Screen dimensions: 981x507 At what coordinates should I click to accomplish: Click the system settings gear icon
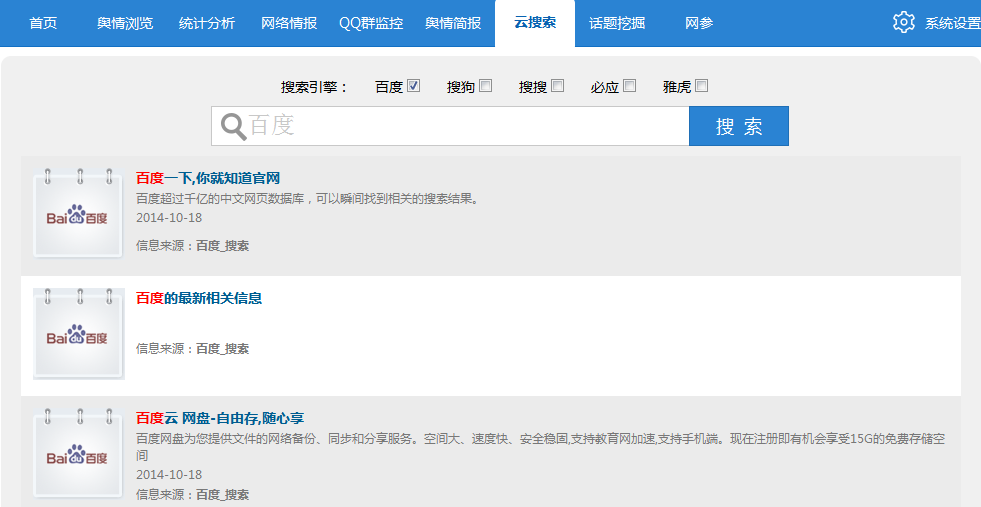tap(903, 22)
